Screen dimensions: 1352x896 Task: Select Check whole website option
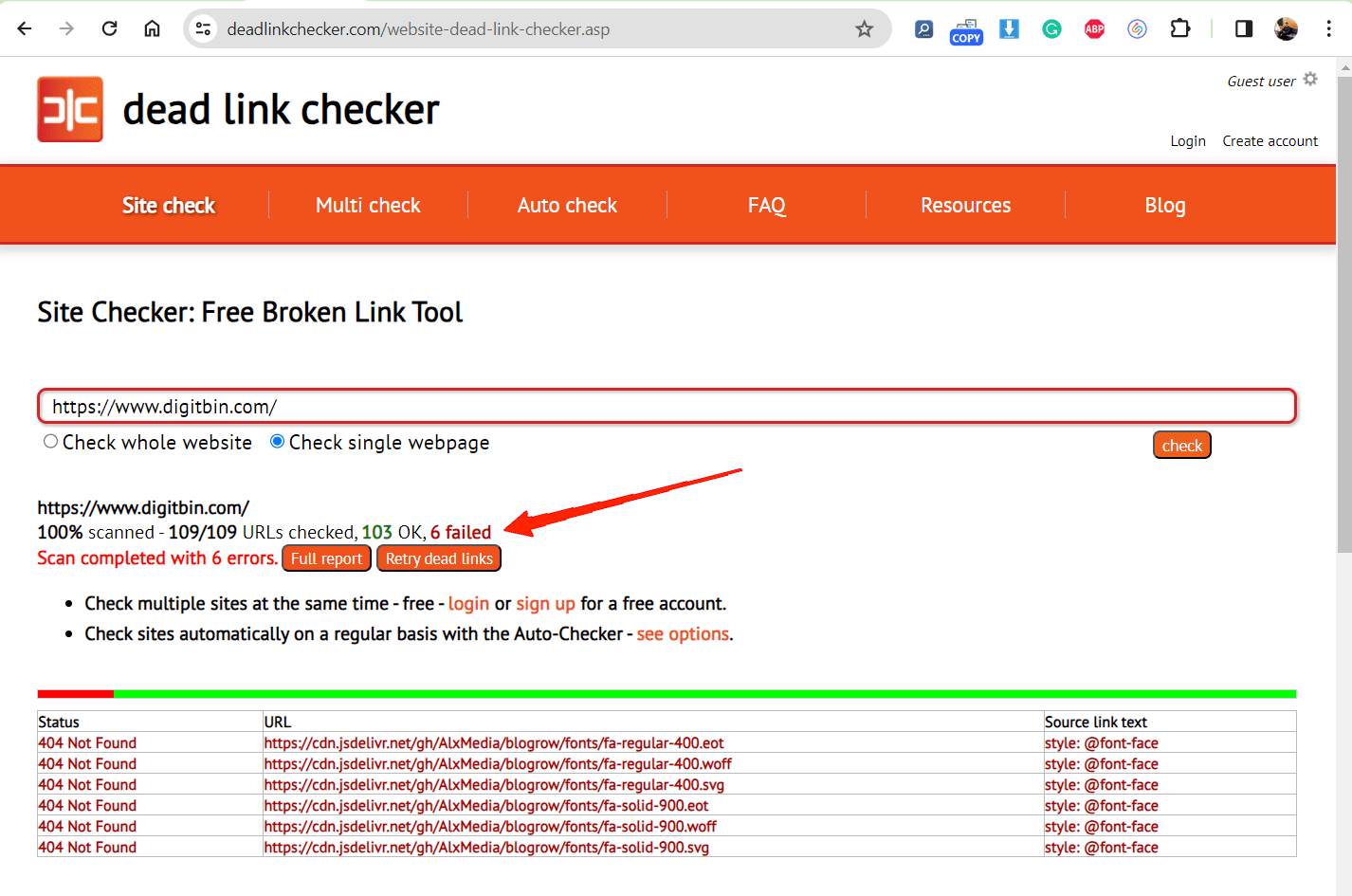(x=50, y=442)
